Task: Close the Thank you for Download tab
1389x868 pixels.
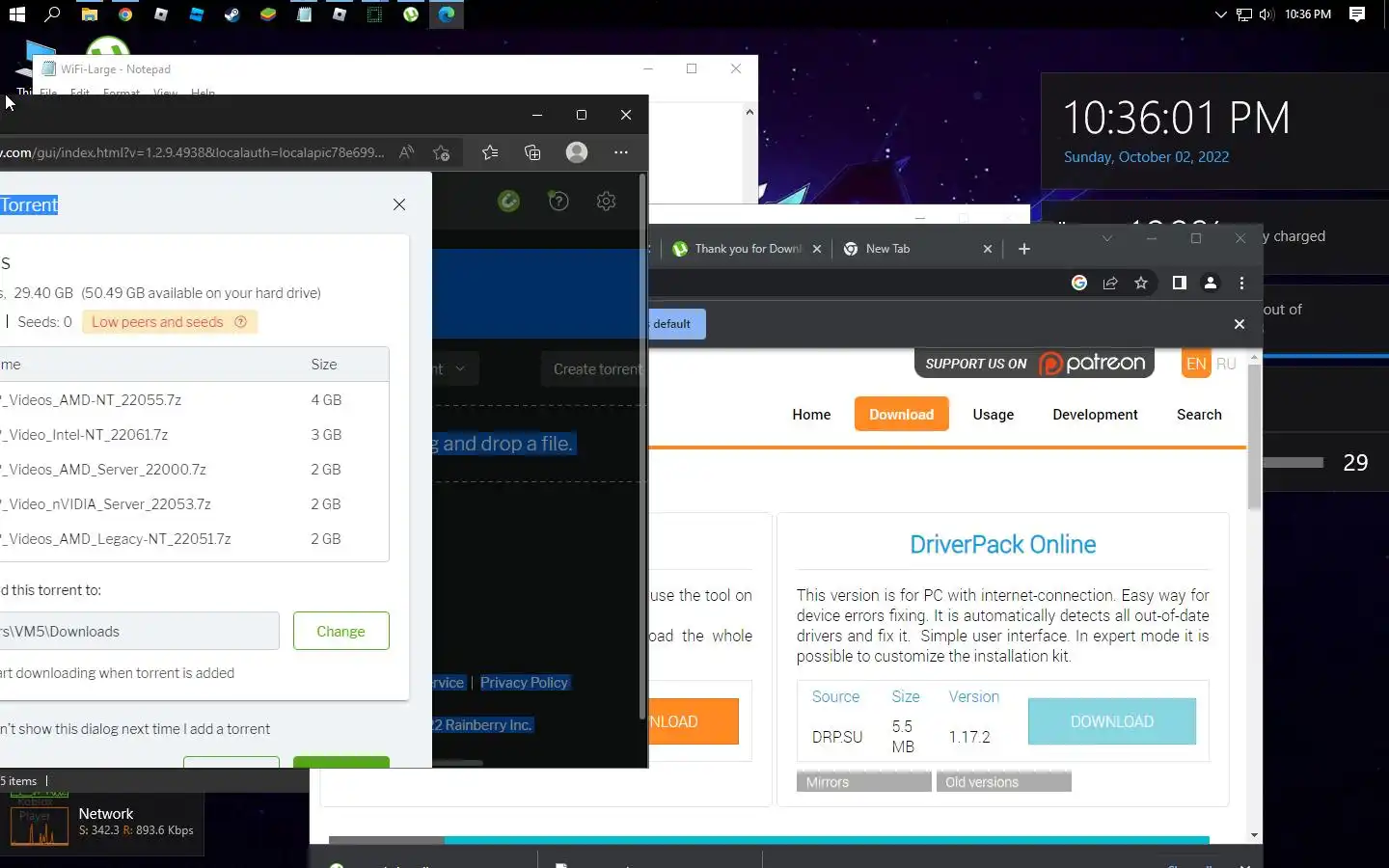Action: pyautogui.click(x=817, y=249)
